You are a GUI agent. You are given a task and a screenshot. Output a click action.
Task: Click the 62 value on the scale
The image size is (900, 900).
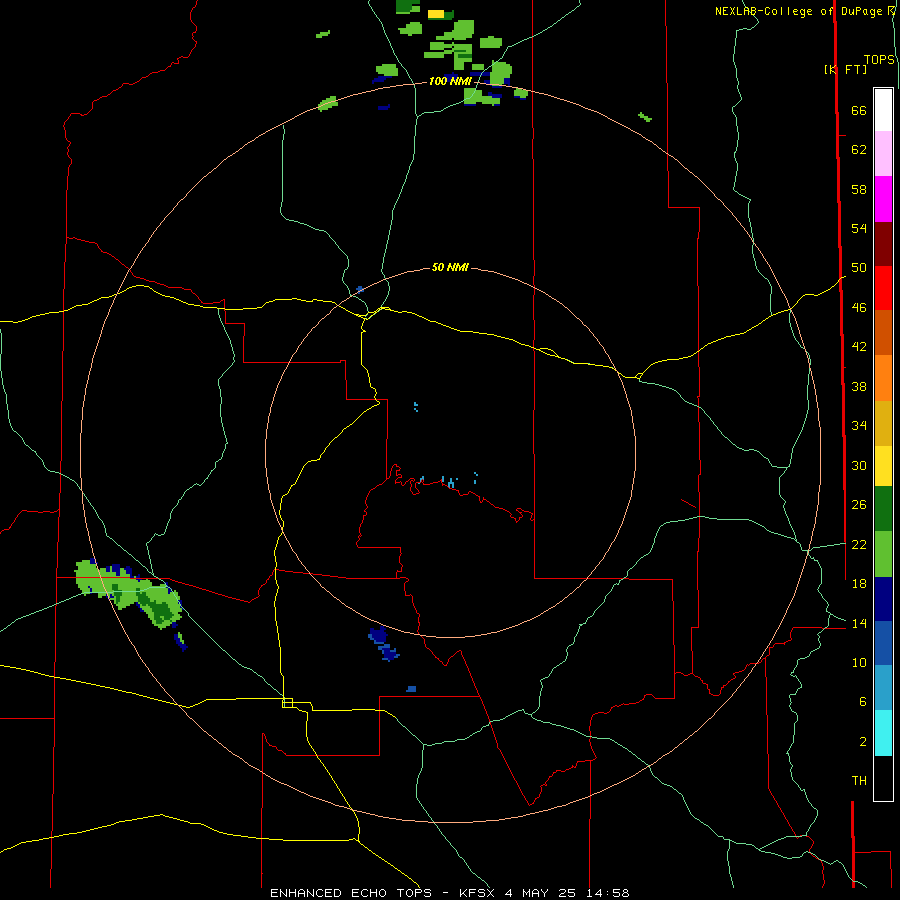[859, 150]
